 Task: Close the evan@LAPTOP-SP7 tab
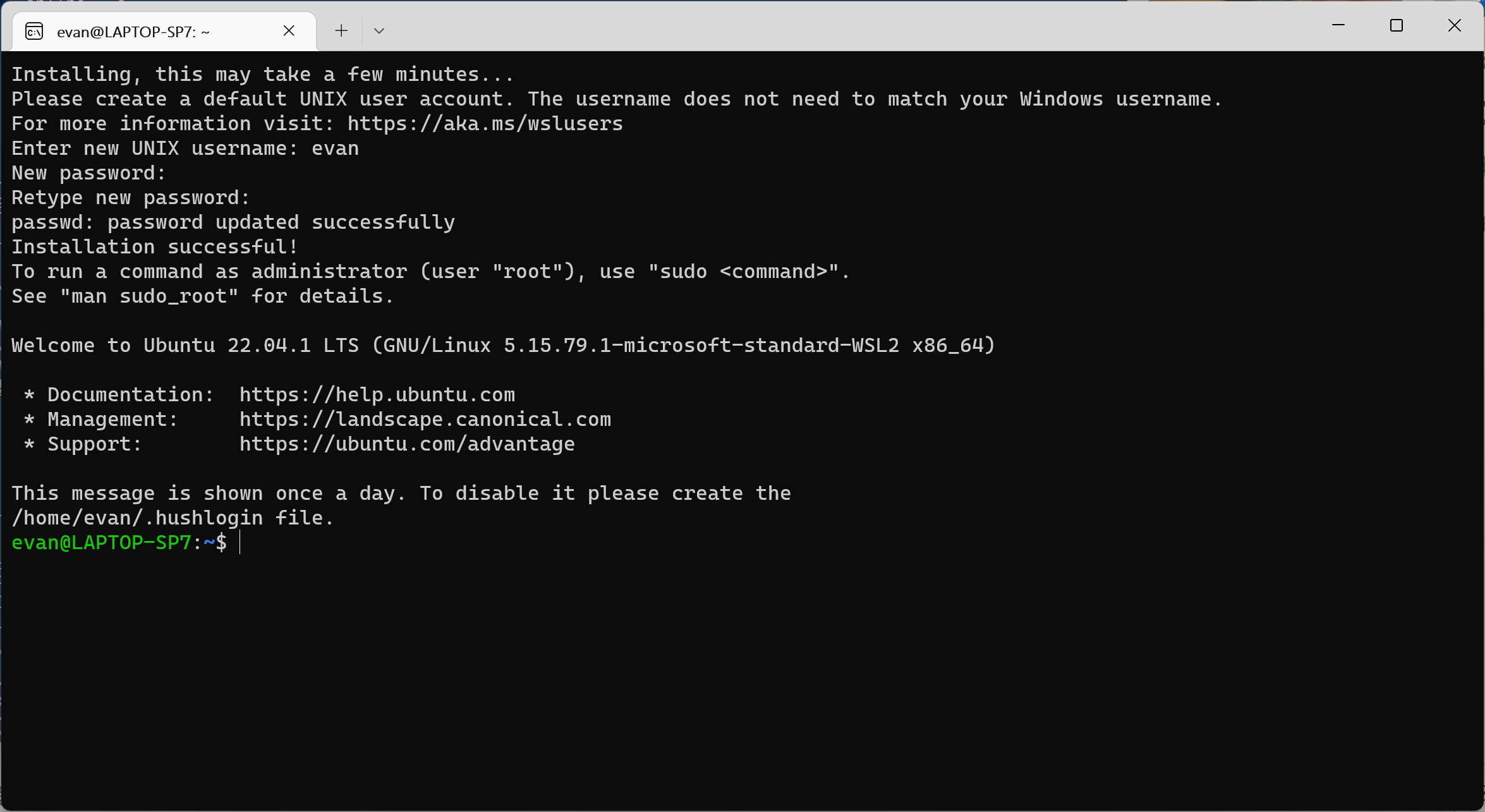(x=289, y=30)
